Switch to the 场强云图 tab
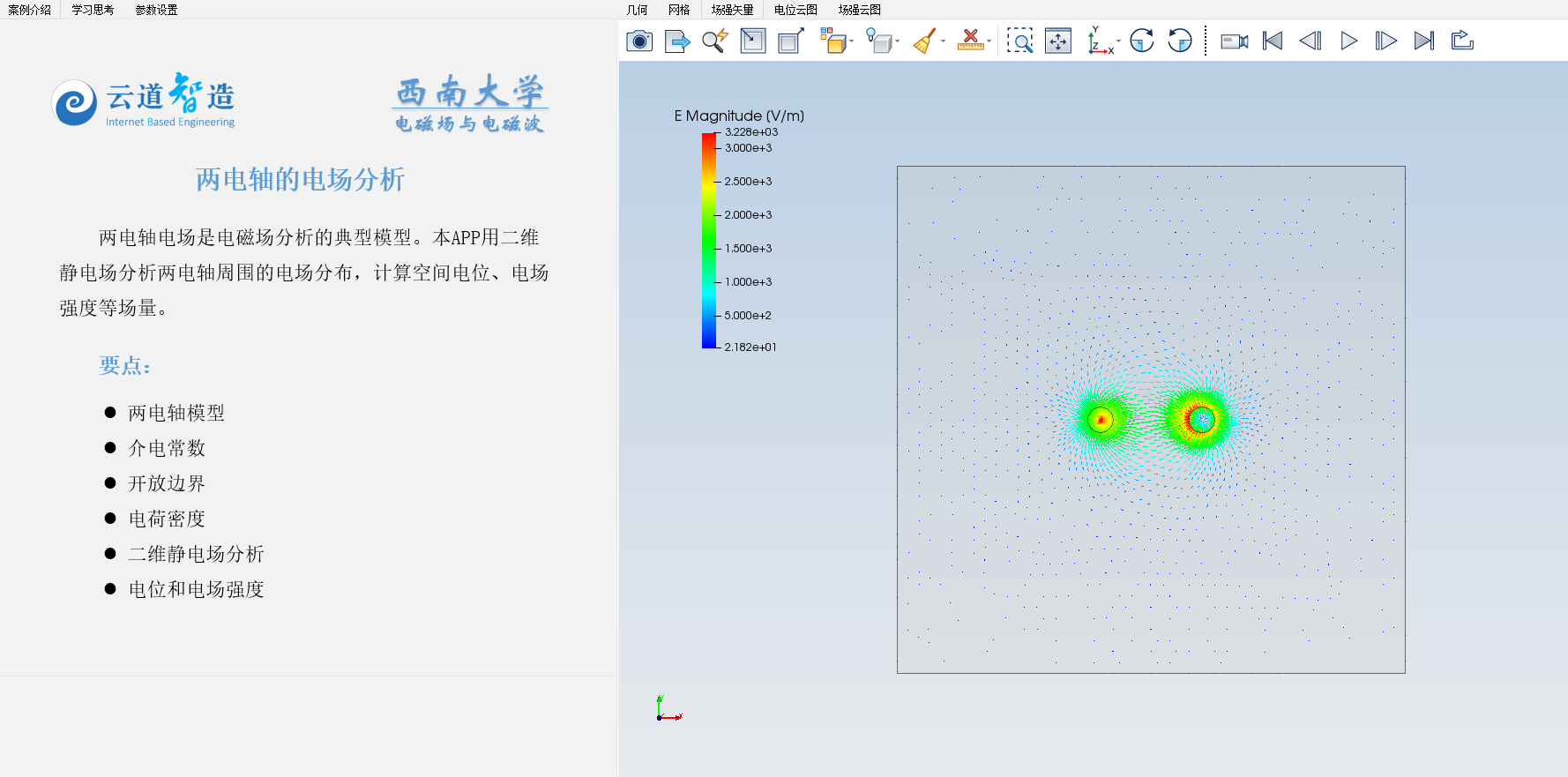The height and width of the screenshot is (777, 1568). pos(860,10)
